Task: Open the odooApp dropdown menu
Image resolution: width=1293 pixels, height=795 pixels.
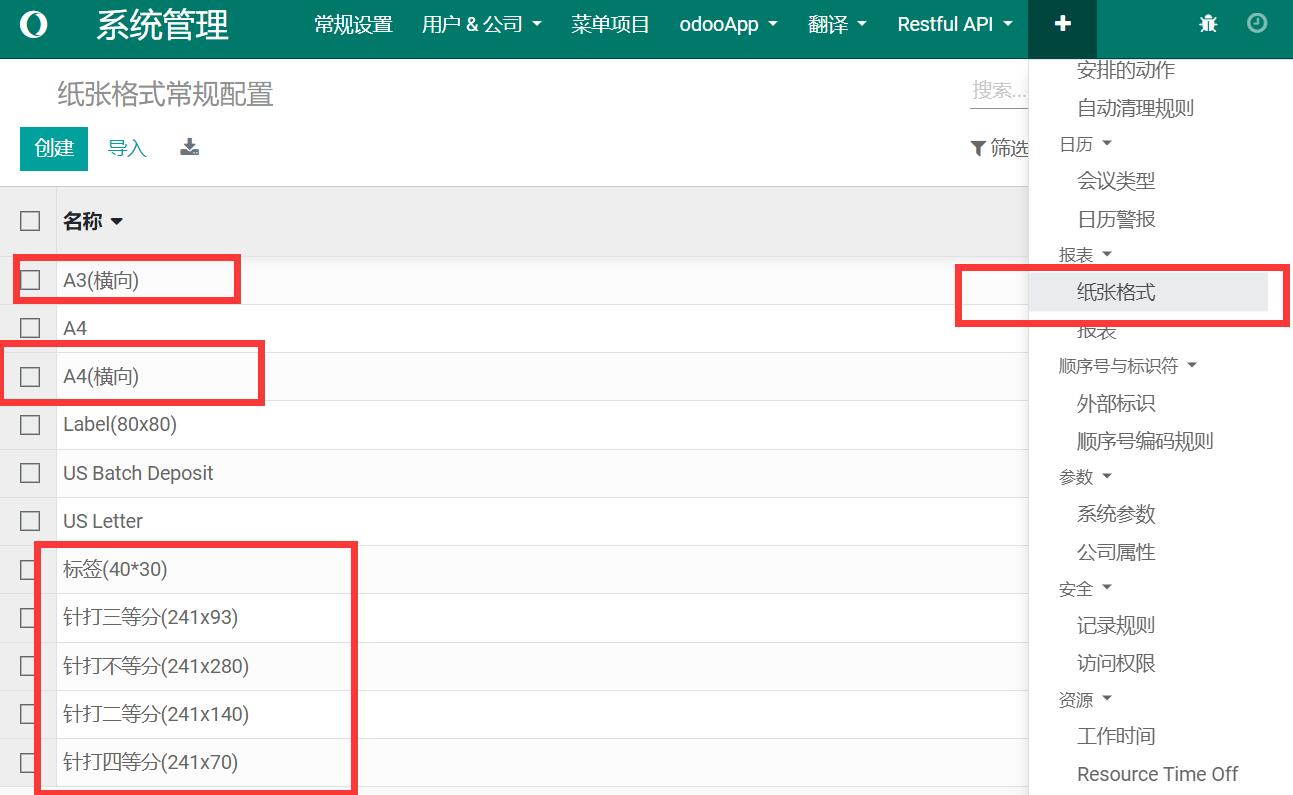Action: point(728,25)
